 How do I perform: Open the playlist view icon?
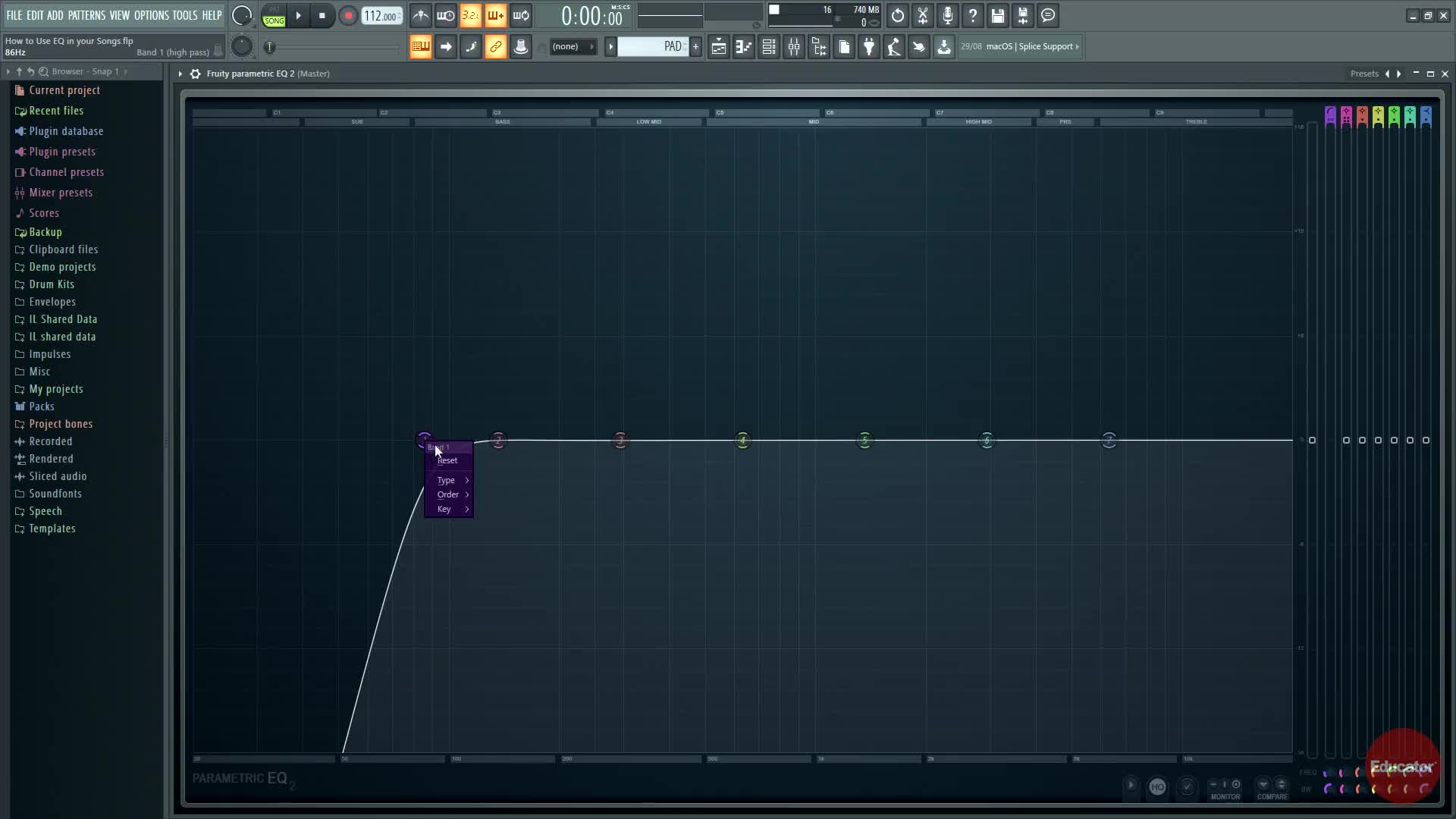coord(719,47)
